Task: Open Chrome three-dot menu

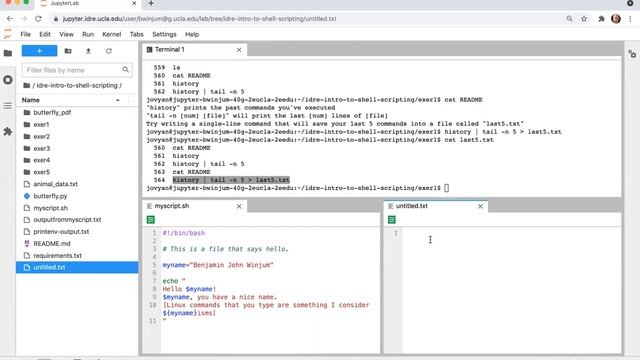Action: click(x=631, y=19)
